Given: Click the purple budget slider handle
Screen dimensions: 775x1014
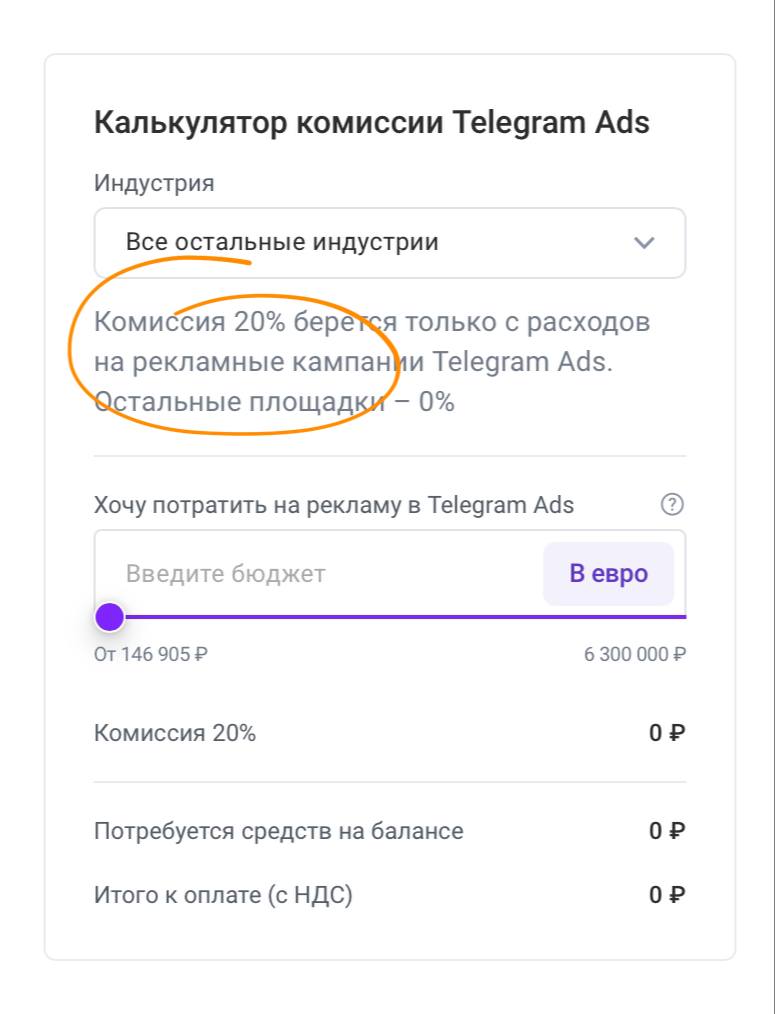Looking at the screenshot, I should 109,617.
